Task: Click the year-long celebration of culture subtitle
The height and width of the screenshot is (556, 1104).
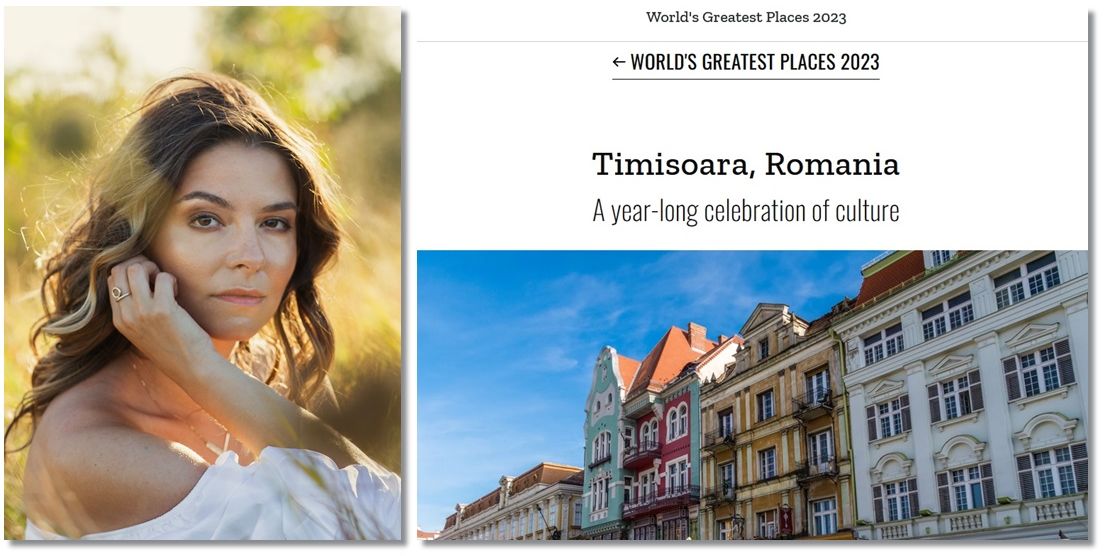Action: pos(746,211)
